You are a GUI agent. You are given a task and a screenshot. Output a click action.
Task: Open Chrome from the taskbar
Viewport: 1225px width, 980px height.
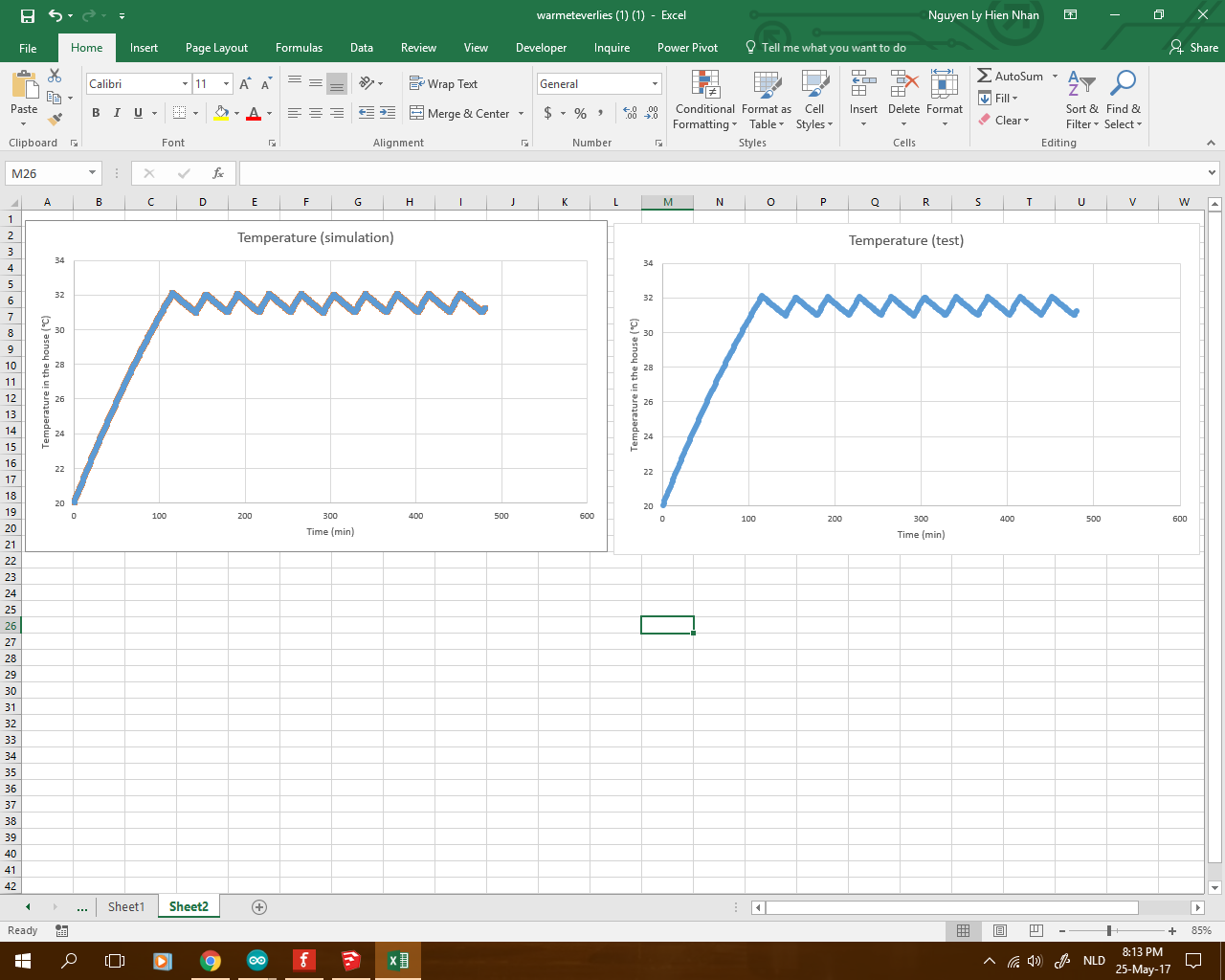(x=210, y=960)
